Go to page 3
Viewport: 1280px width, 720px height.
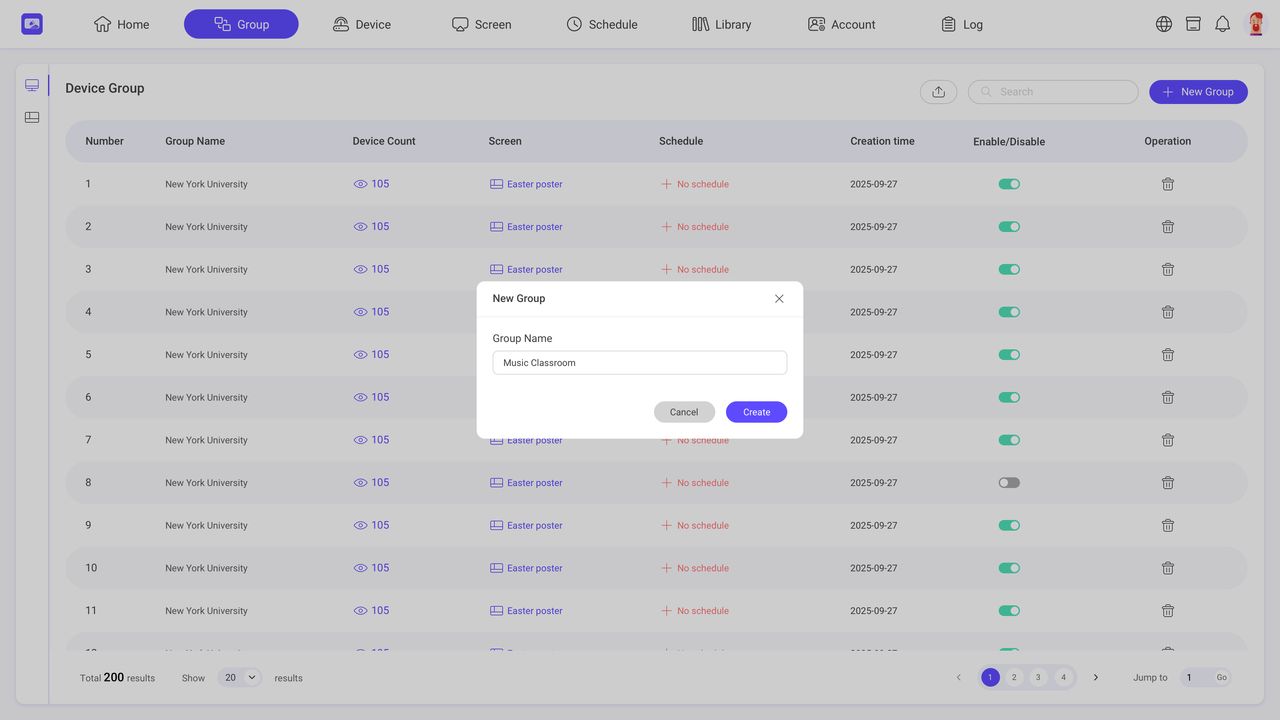click(x=1038, y=677)
